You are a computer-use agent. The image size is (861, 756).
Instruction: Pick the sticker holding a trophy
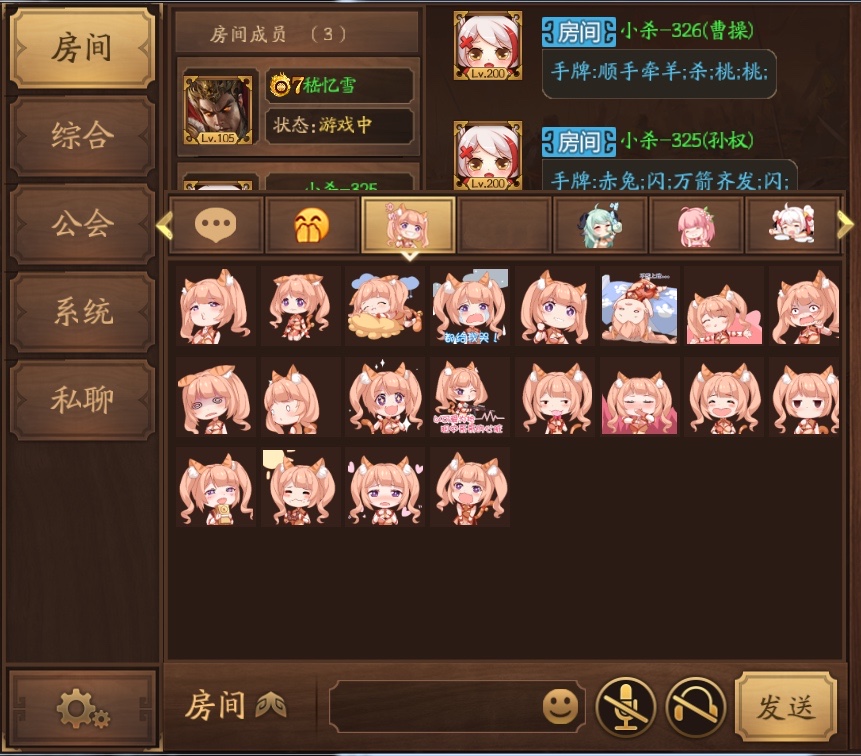[x=216, y=487]
